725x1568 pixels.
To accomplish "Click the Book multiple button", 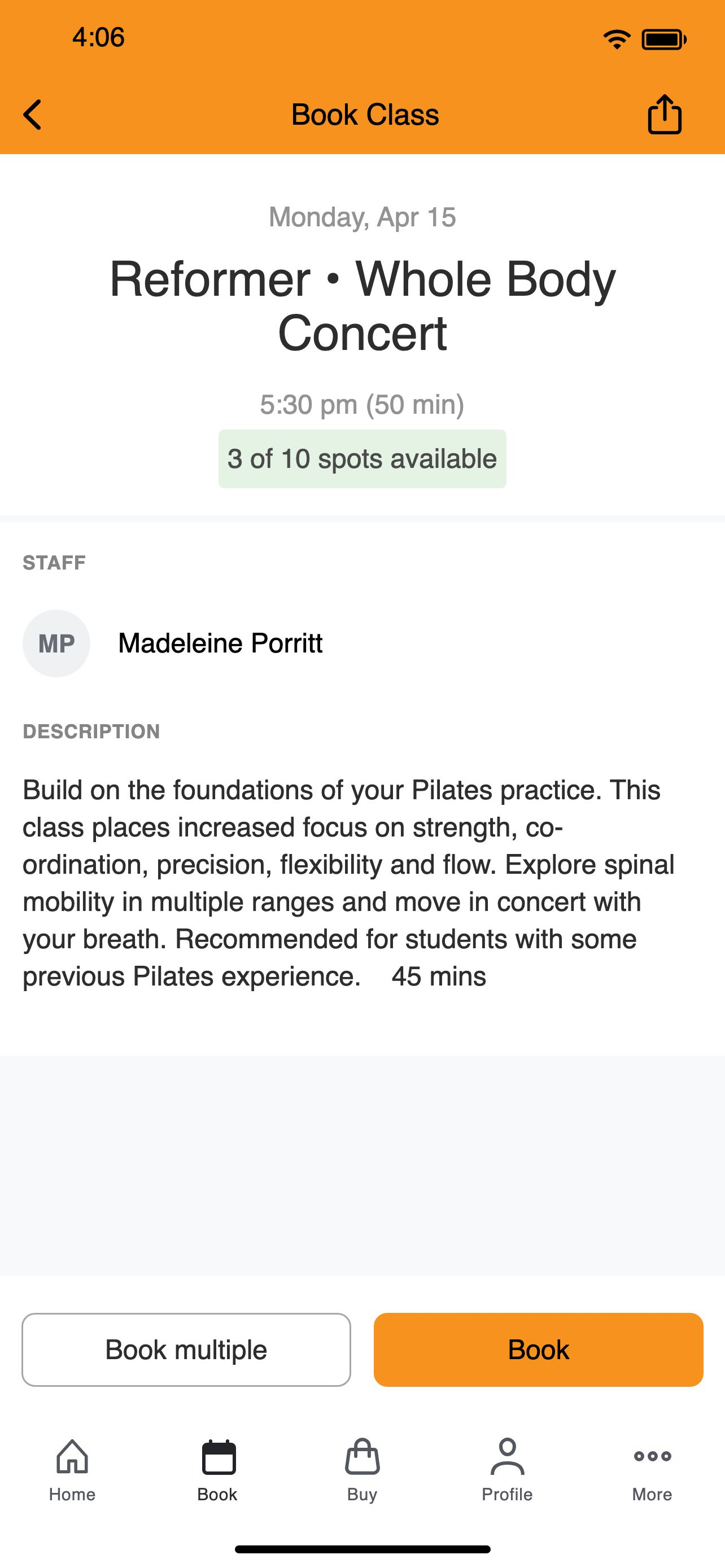I will click(x=186, y=1350).
